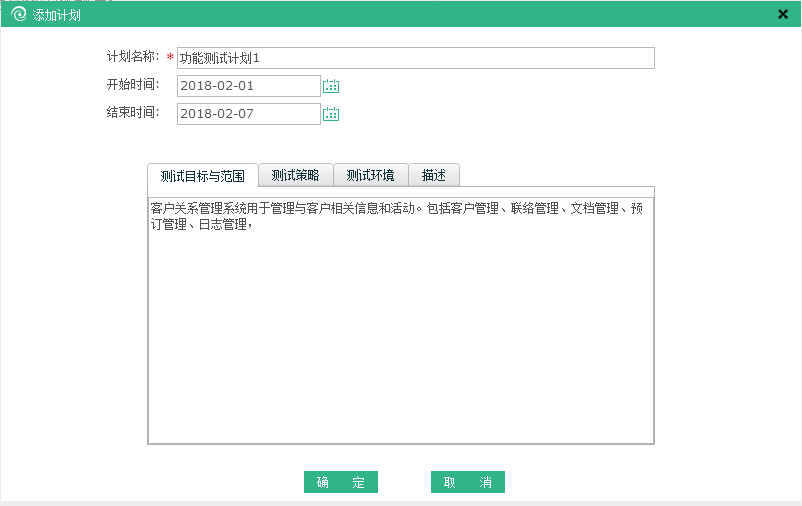Click the 开始时间 label
Image resolution: width=802 pixels, height=506 pixels.
[x=133, y=84]
